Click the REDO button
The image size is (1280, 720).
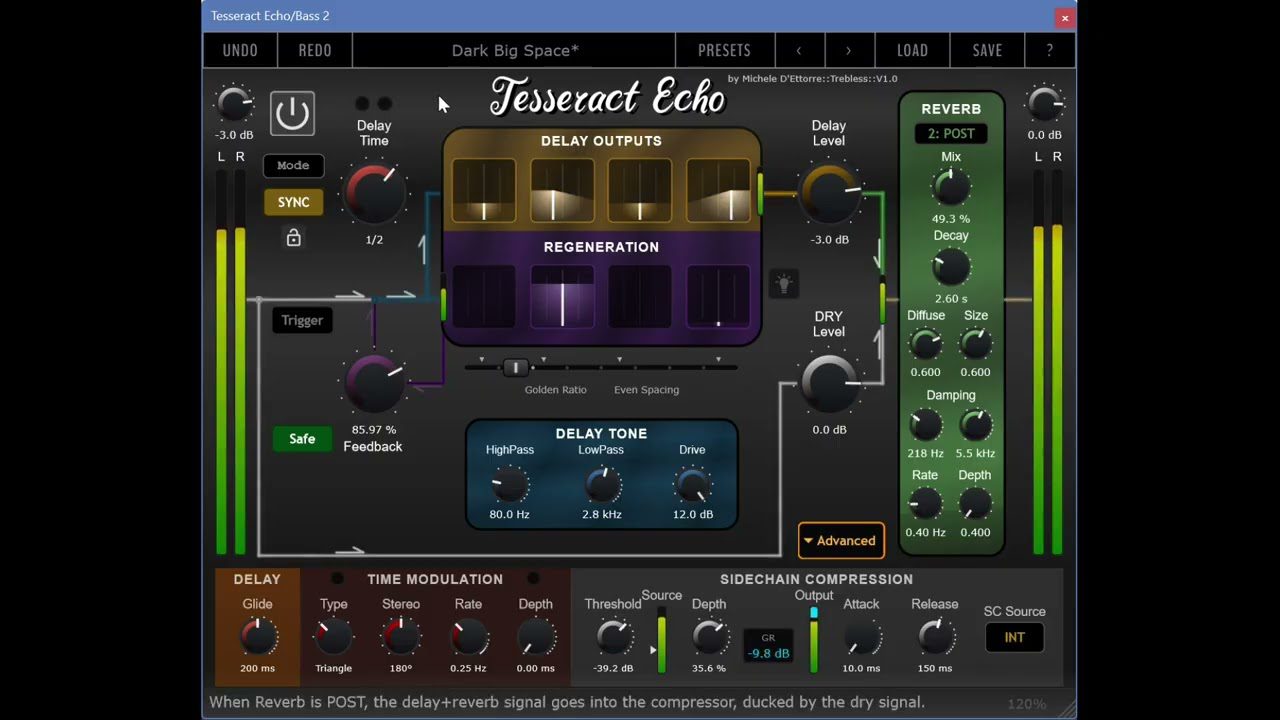coord(315,50)
